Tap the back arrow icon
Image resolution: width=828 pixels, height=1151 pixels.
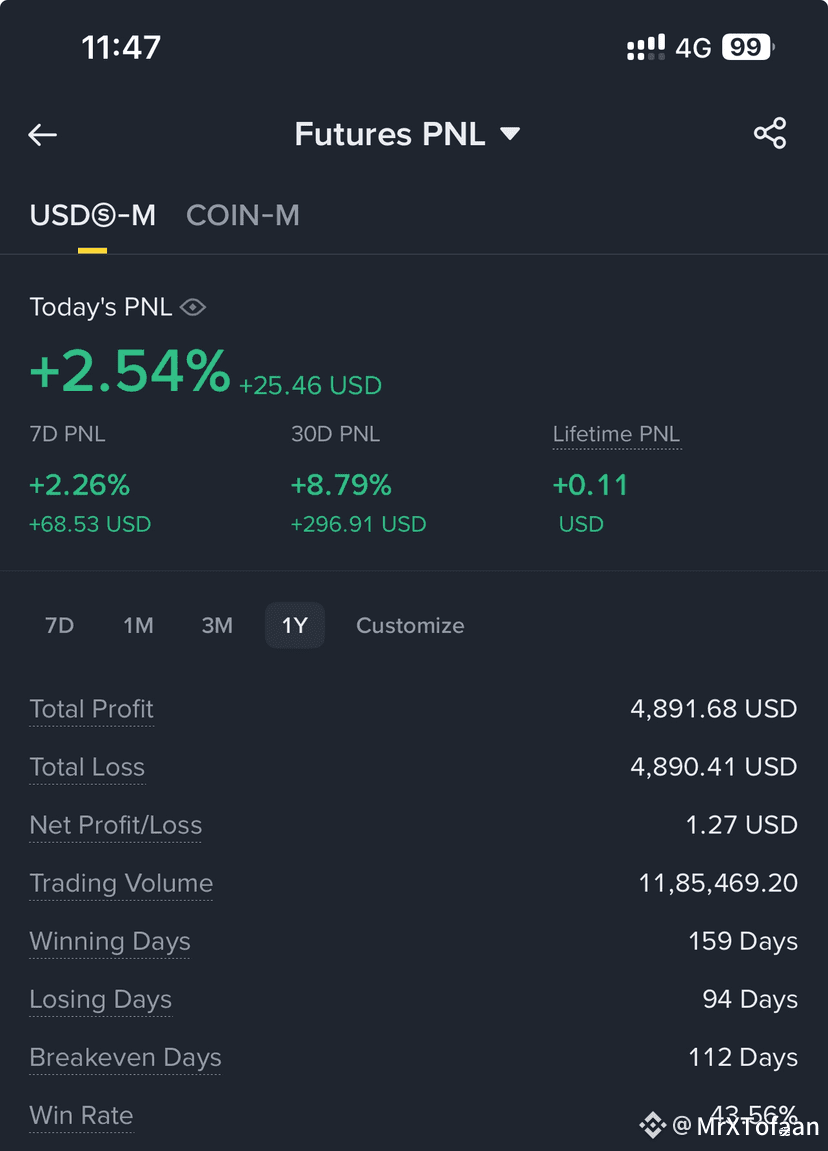point(43,134)
